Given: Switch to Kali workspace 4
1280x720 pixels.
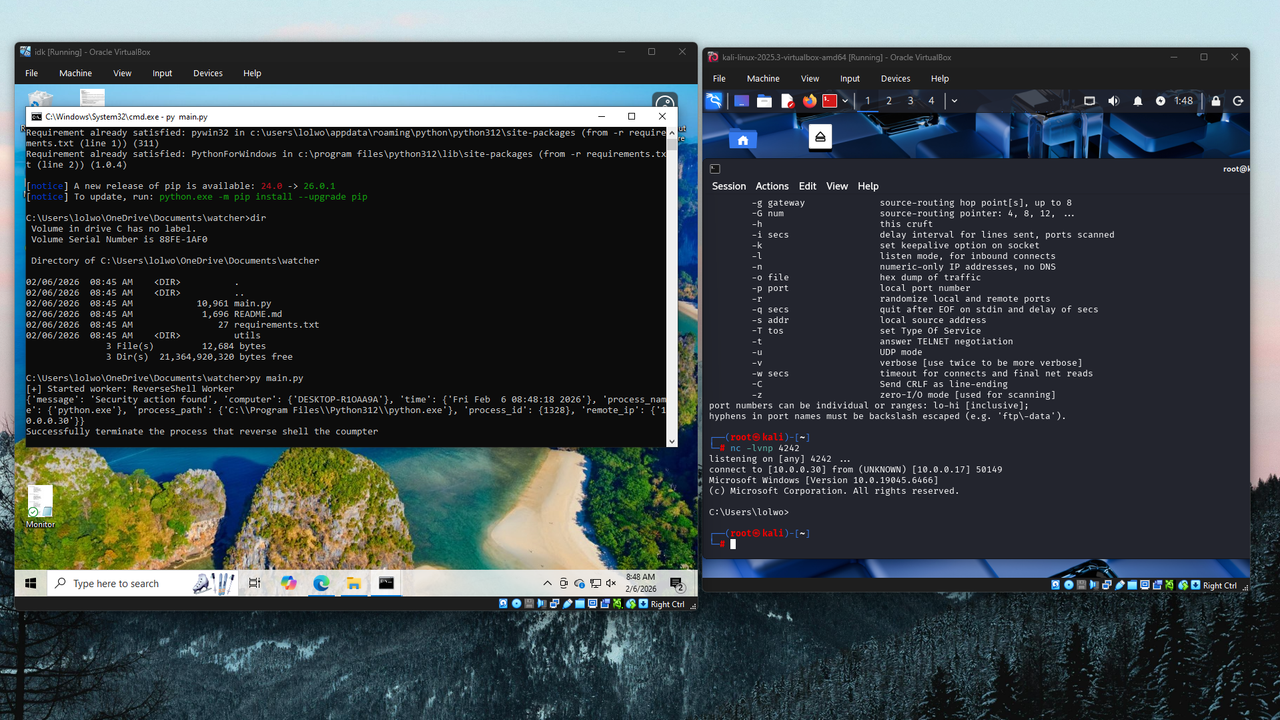Looking at the screenshot, I should coord(931,101).
